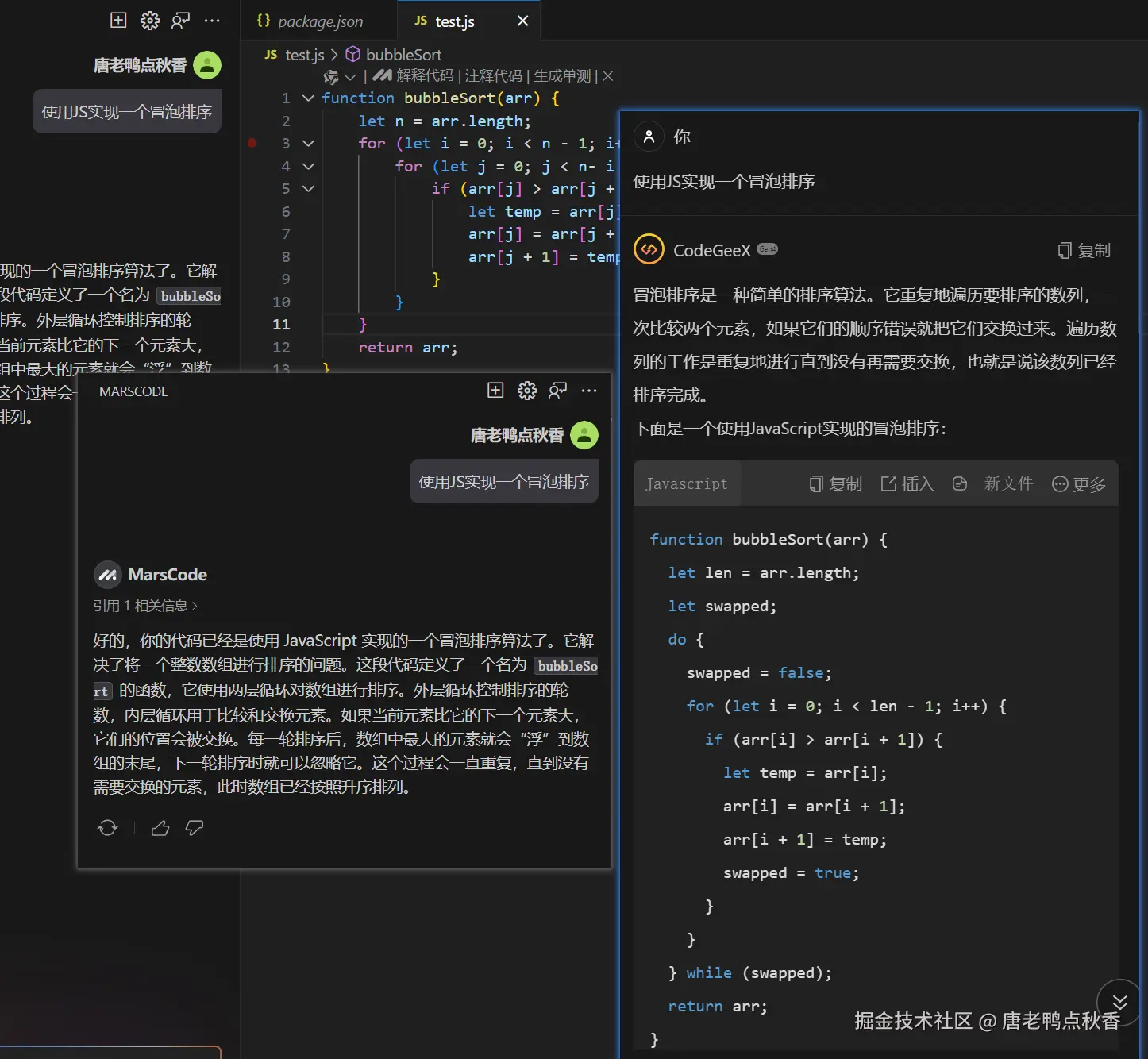Screen dimensions: 1148x1059
Task: Open settings gear in top-left sidebar
Action: pyautogui.click(x=150, y=21)
